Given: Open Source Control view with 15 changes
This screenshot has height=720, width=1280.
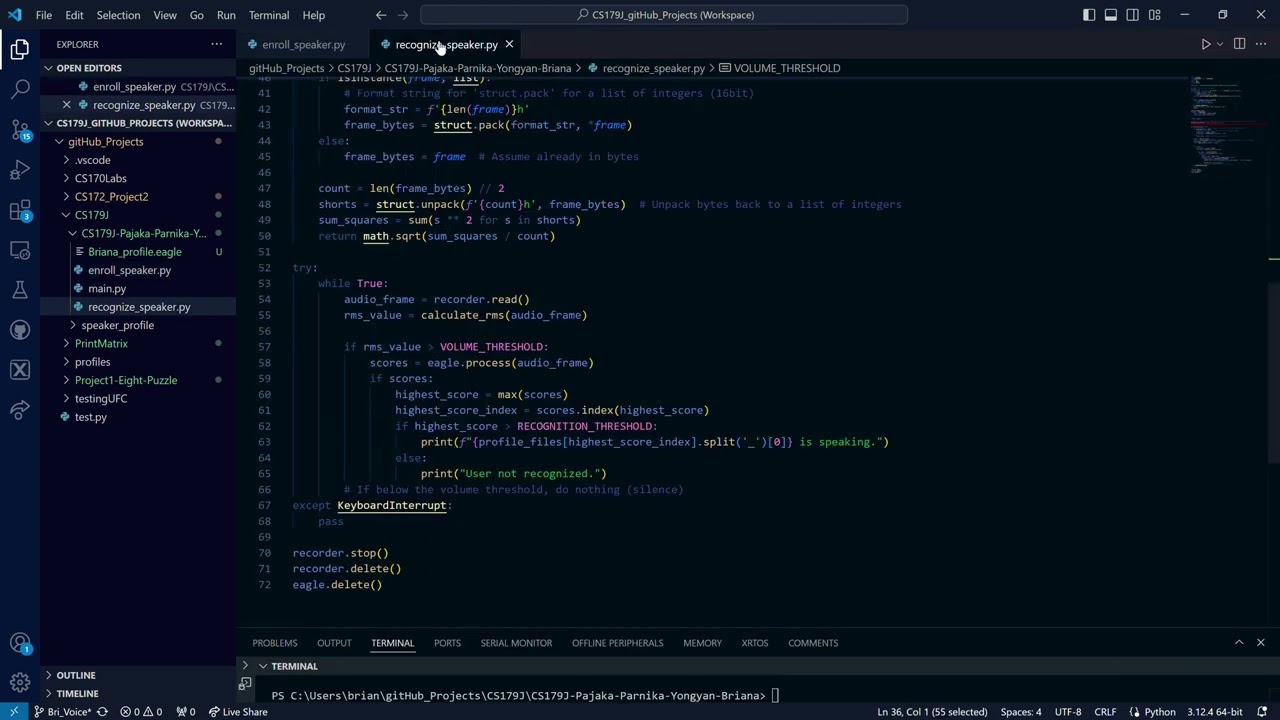Looking at the screenshot, I should coord(20,130).
